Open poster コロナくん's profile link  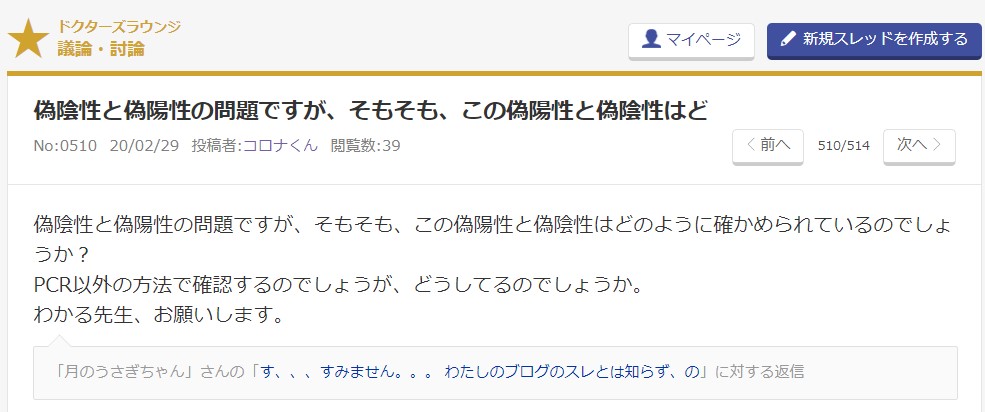[x=280, y=146]
